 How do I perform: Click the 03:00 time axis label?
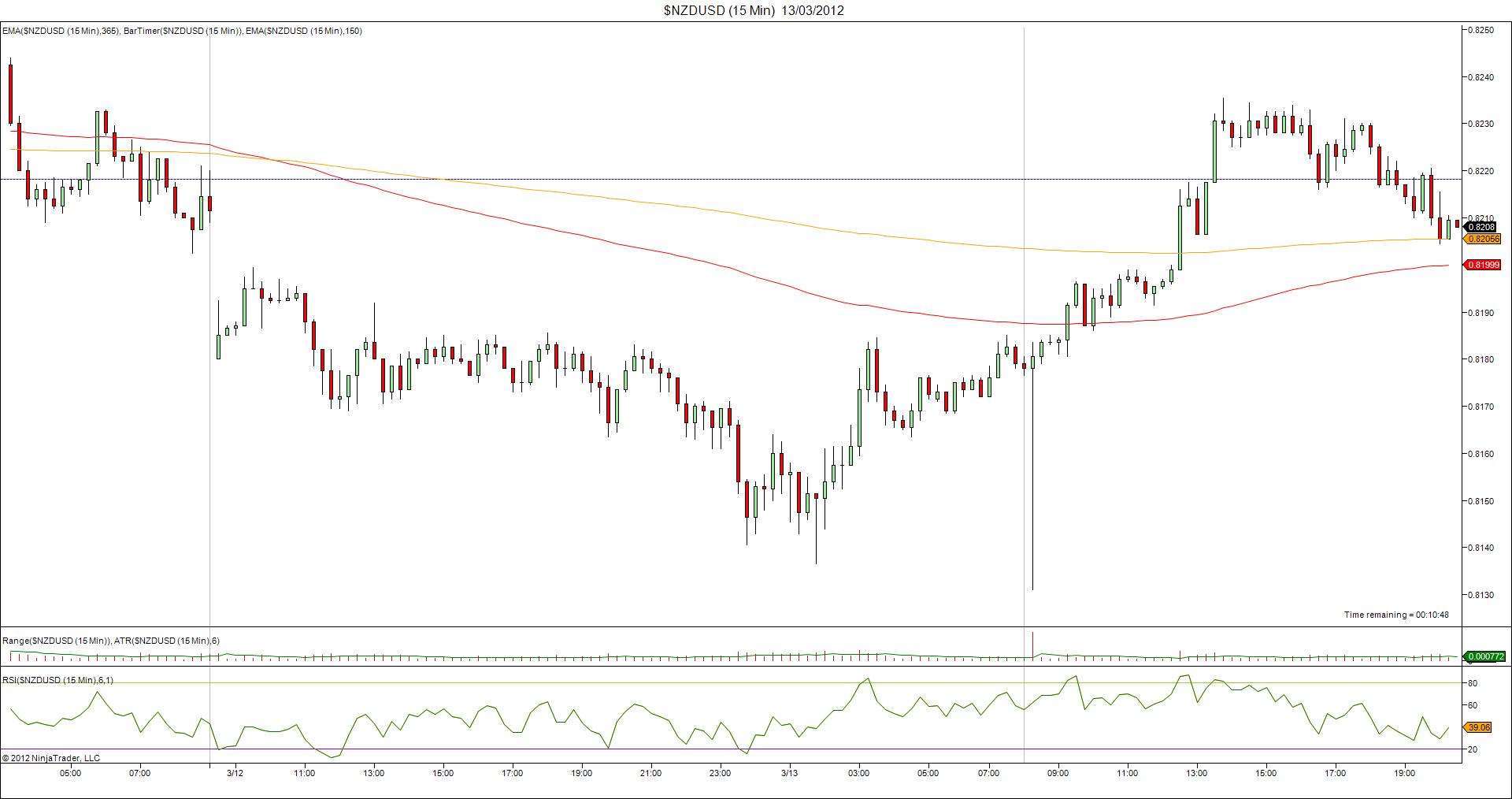click(x=858, y=773)
